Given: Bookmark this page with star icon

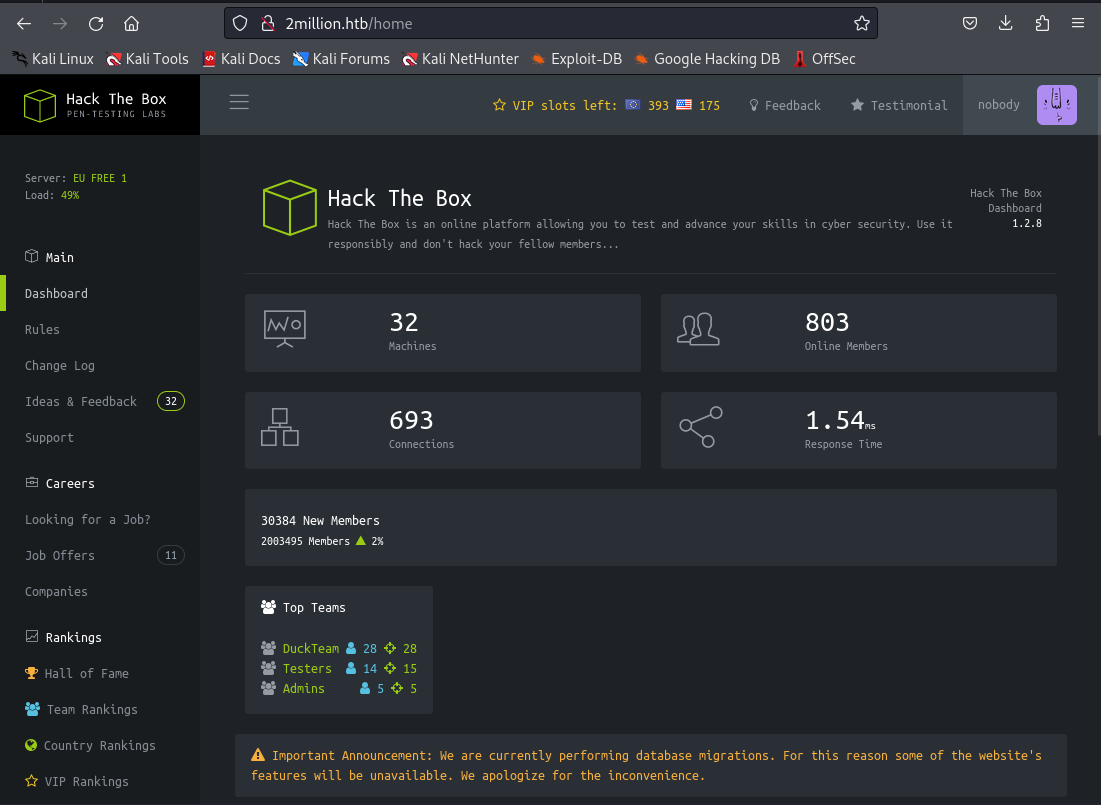Looking at the screenshot, I should pyautogui.click(x=861, y=23).
